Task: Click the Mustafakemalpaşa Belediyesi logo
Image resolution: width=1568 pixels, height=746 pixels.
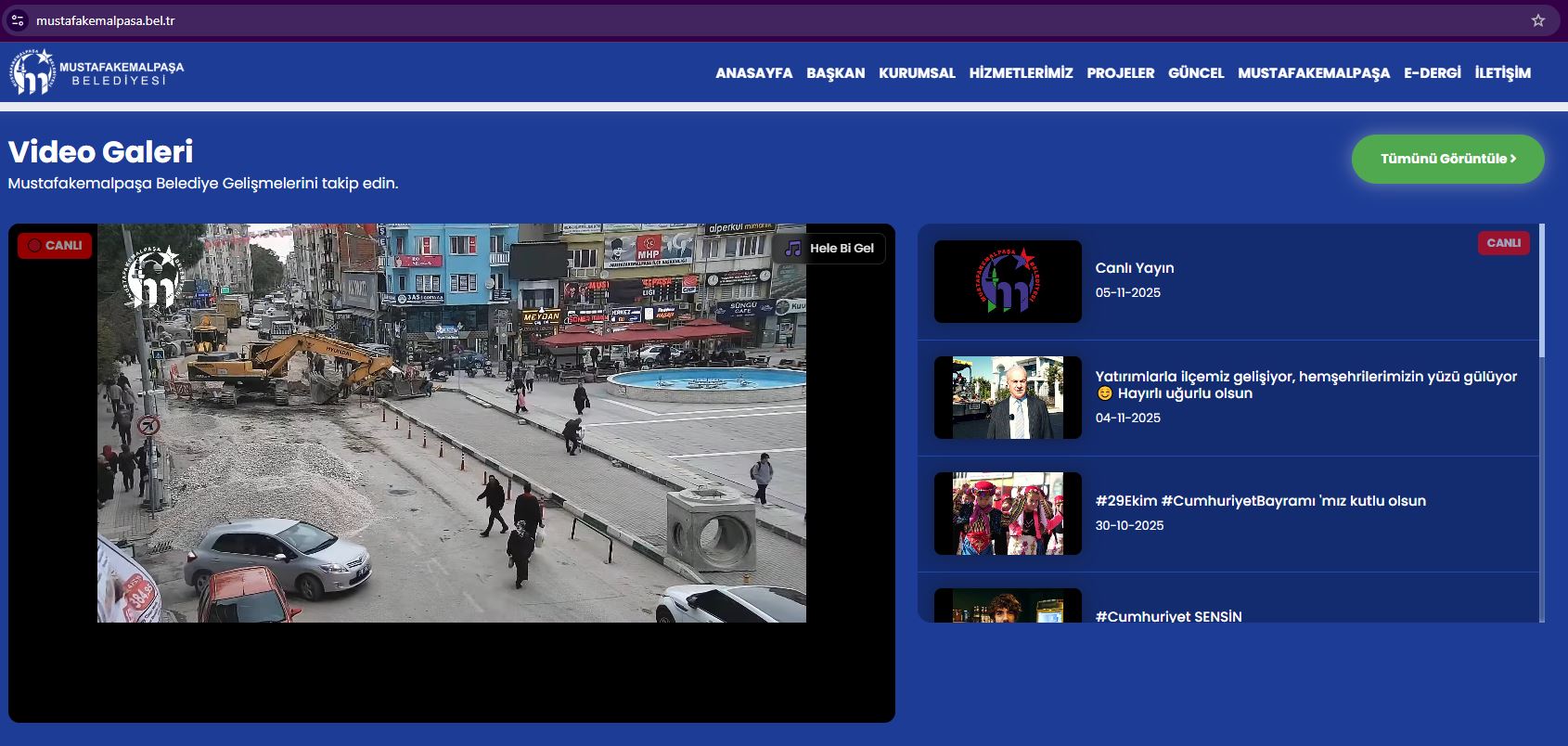Action: point(96,72)
